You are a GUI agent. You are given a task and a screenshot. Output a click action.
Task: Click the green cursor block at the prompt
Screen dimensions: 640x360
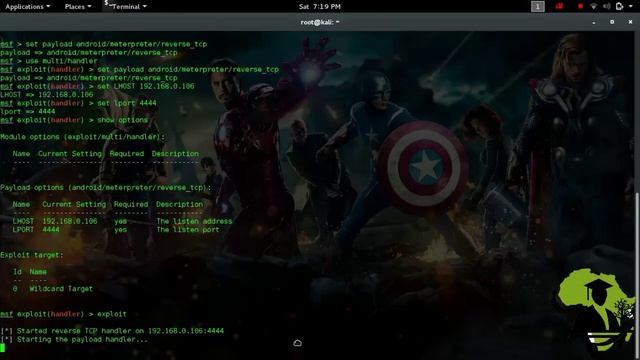tap(2, 348)
